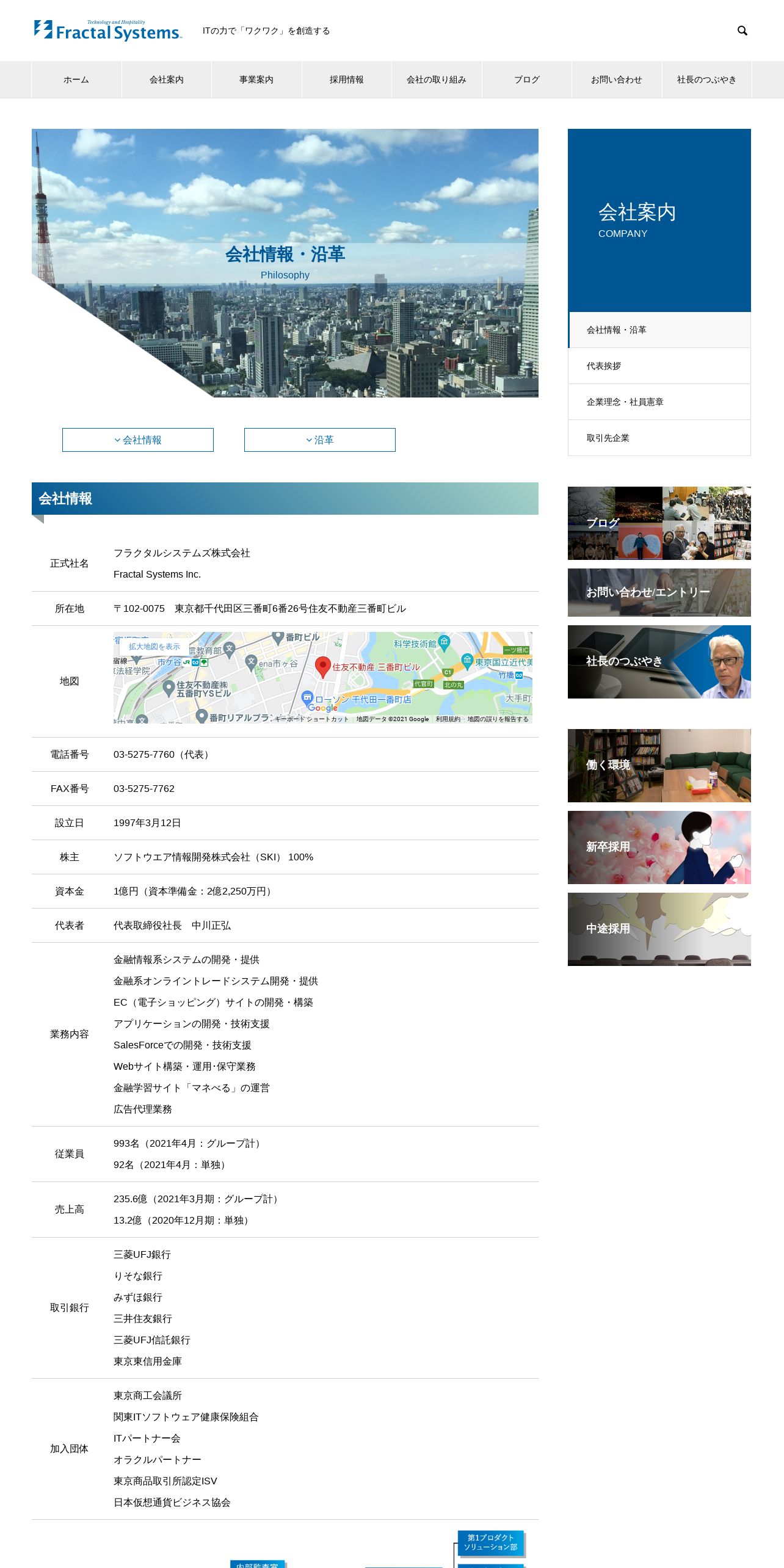Click the 設立日 value 1997年3月12日
784x1568 pixels.
[x=147, y=823]
